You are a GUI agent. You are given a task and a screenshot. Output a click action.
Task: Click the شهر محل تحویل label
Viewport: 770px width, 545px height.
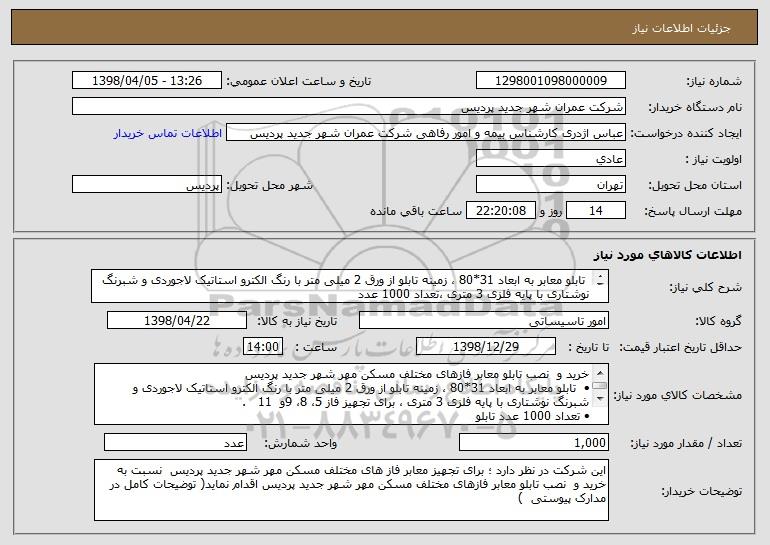coord(269,185)
